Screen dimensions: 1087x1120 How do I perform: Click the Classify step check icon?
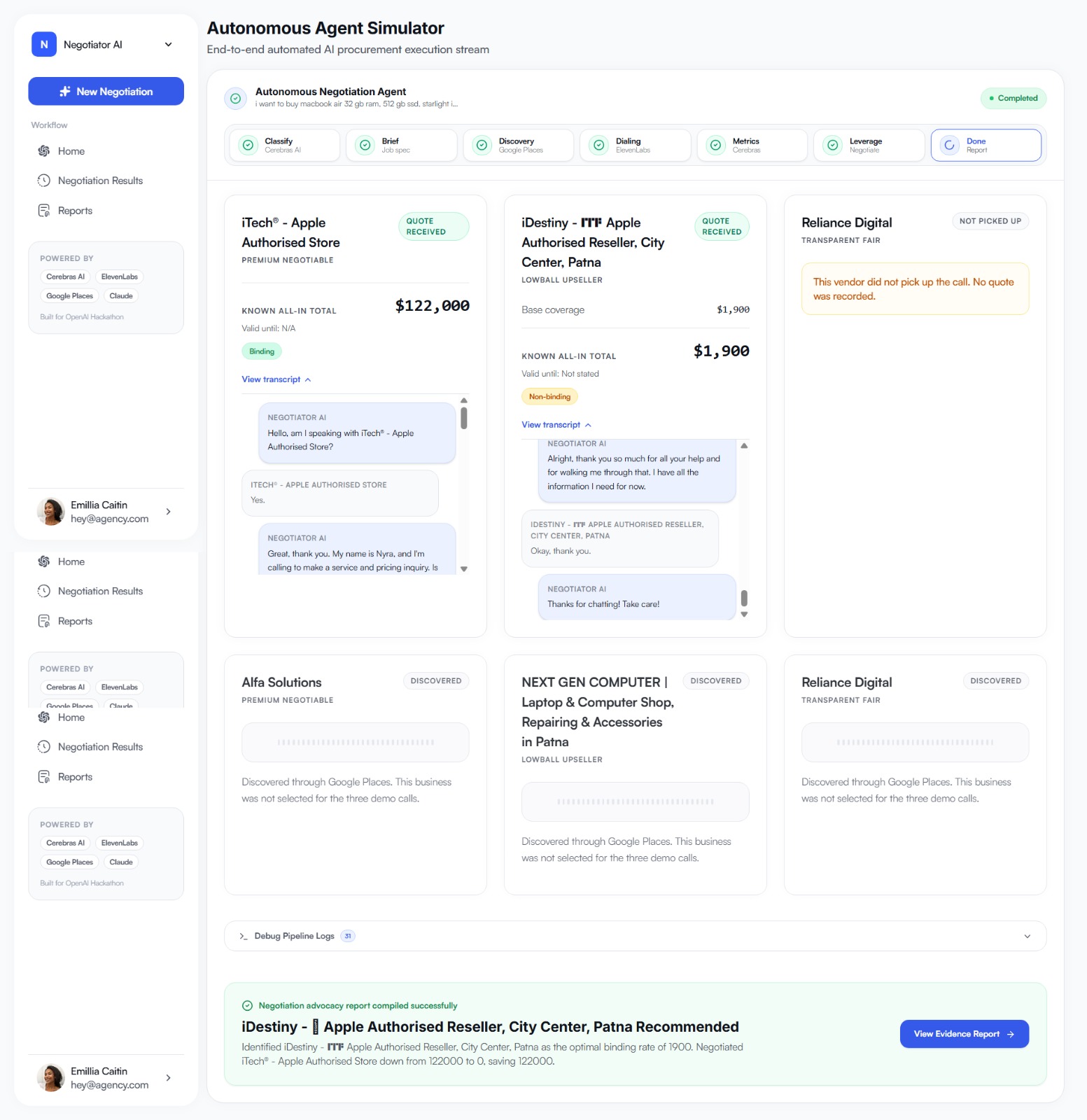[x=248, y=145]
